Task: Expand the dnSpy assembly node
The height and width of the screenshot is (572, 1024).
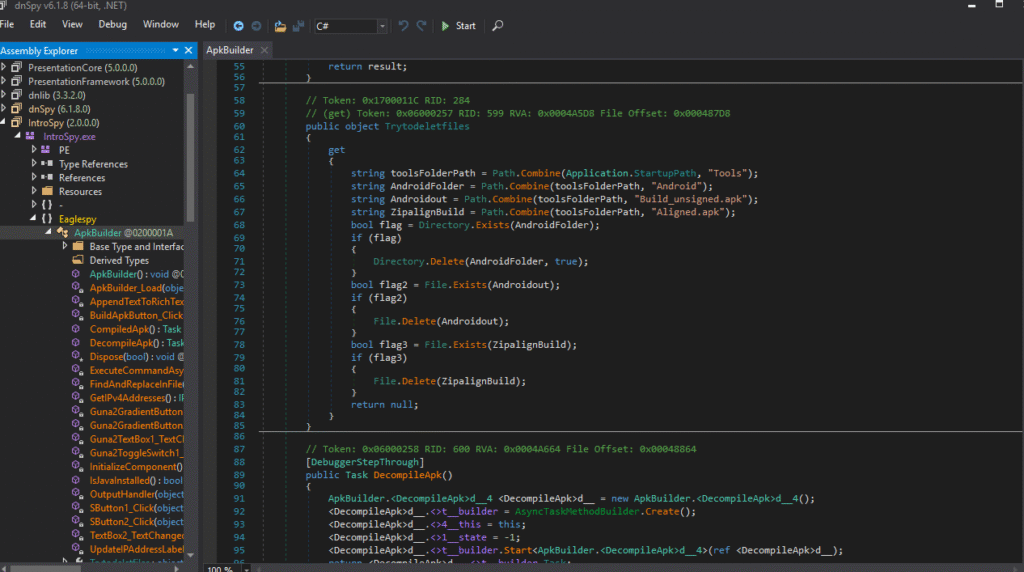Action: point(4,108)
